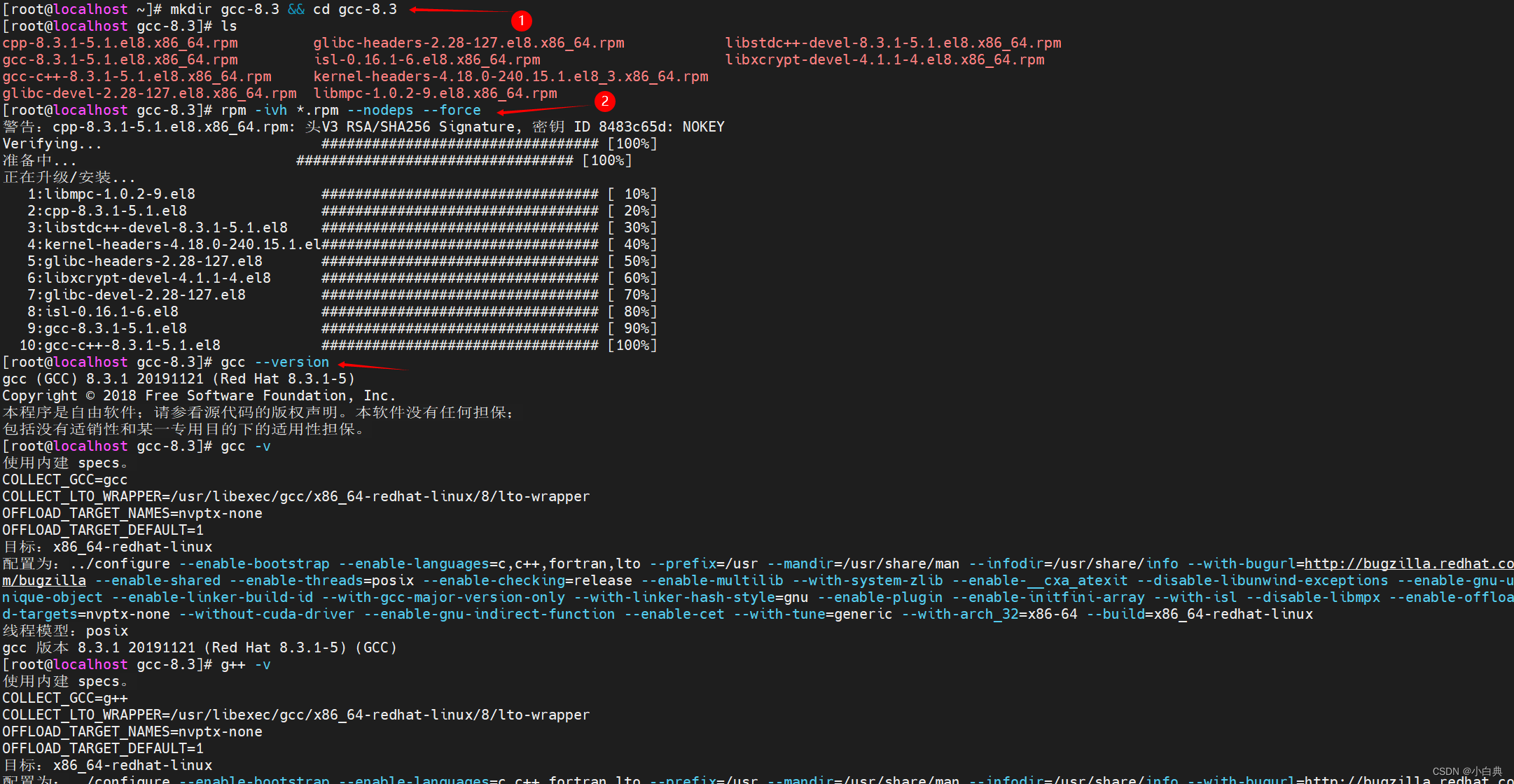This screenshot has height=784, width=1514.
Task: Click install row 8:isl-0.16.1-6.el8
Action: click(x=342, y=311)
